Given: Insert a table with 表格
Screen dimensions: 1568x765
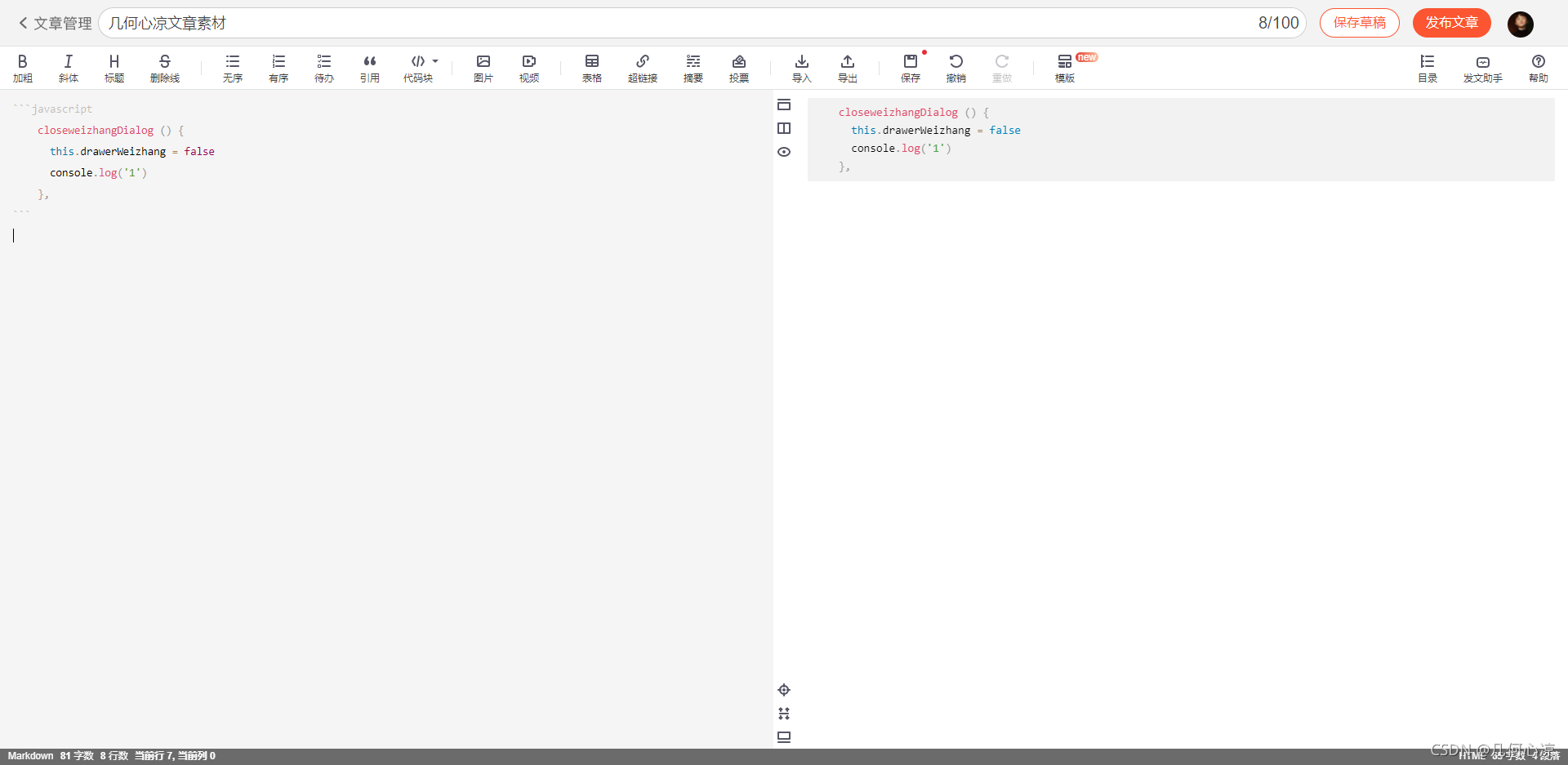Looking at the screenshot, I should (592, 68).
